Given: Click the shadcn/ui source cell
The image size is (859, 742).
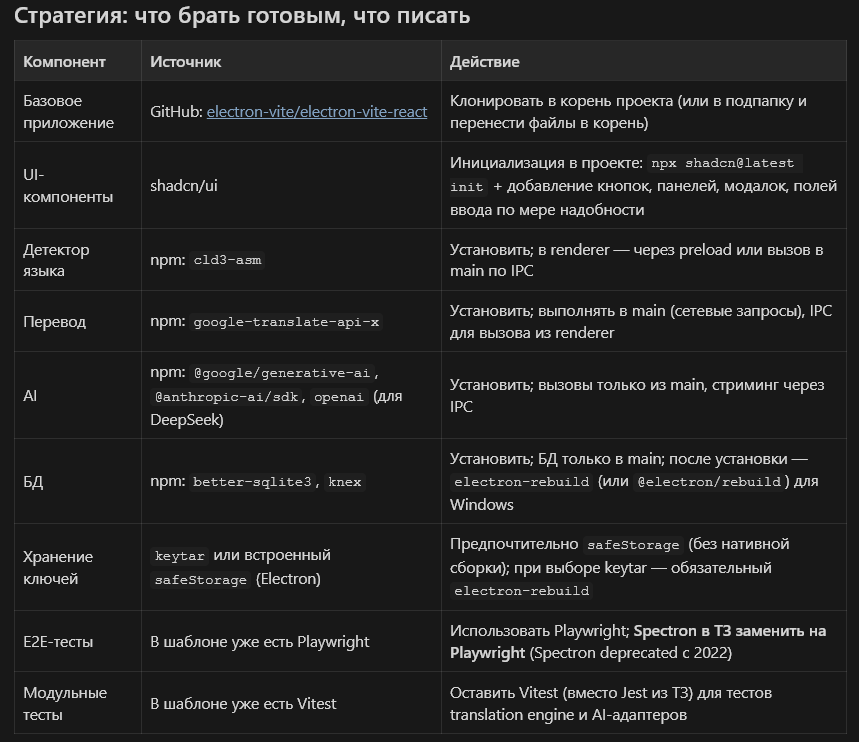Looking at the screenshot, I should (x=184, y=186).
